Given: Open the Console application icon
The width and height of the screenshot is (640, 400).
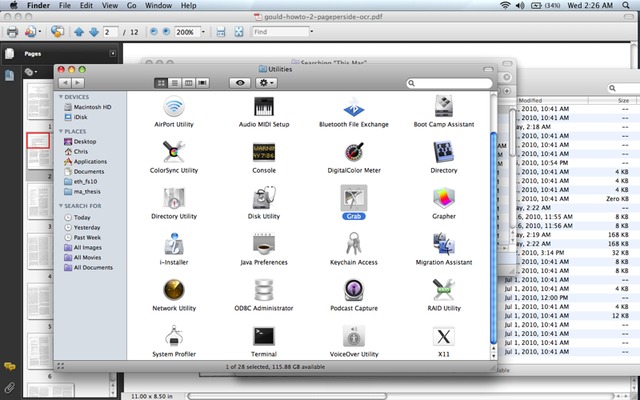Looking at the screenshot, I should 264,152.
